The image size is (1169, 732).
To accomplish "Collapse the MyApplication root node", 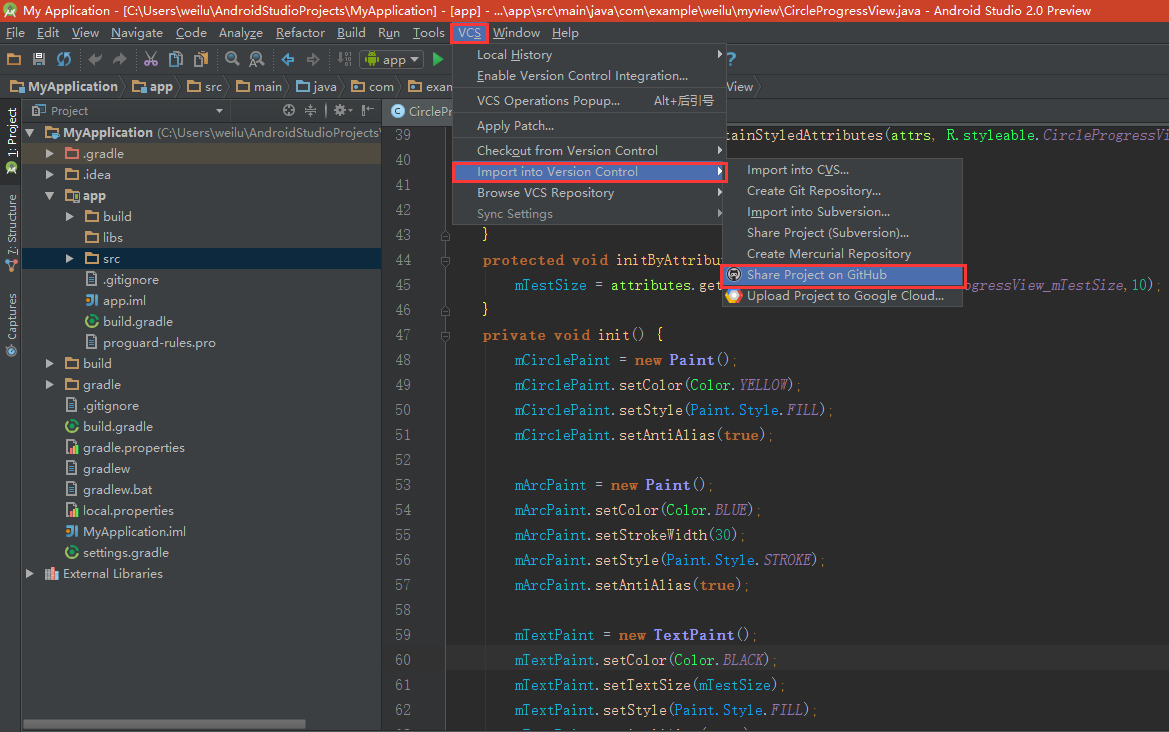I will (30, 133).
